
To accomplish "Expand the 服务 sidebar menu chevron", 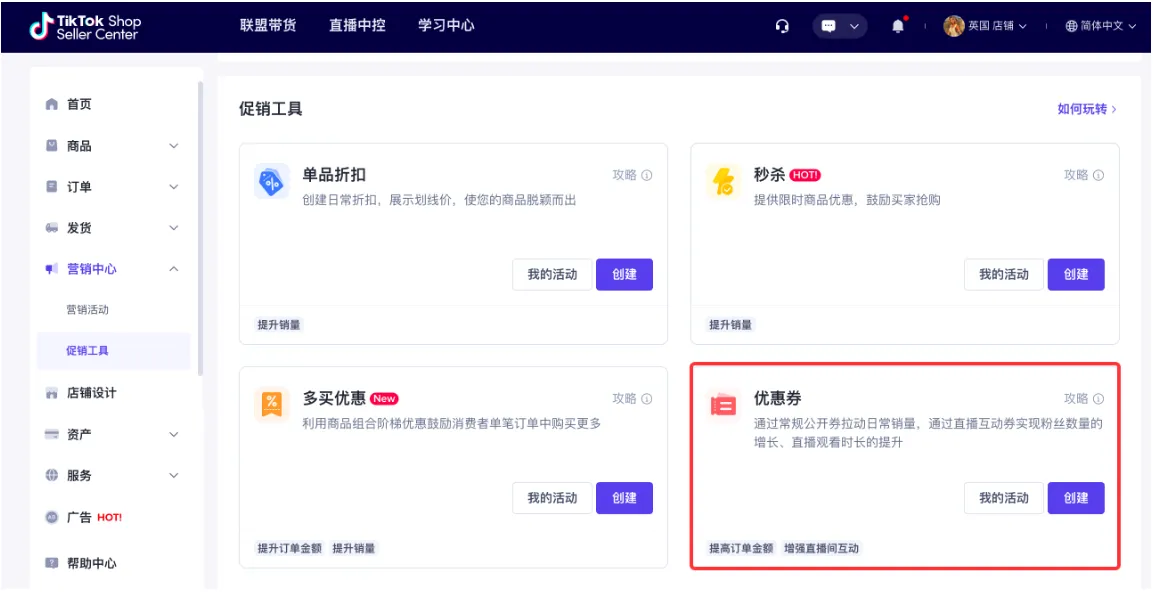I will pos(174,476).
